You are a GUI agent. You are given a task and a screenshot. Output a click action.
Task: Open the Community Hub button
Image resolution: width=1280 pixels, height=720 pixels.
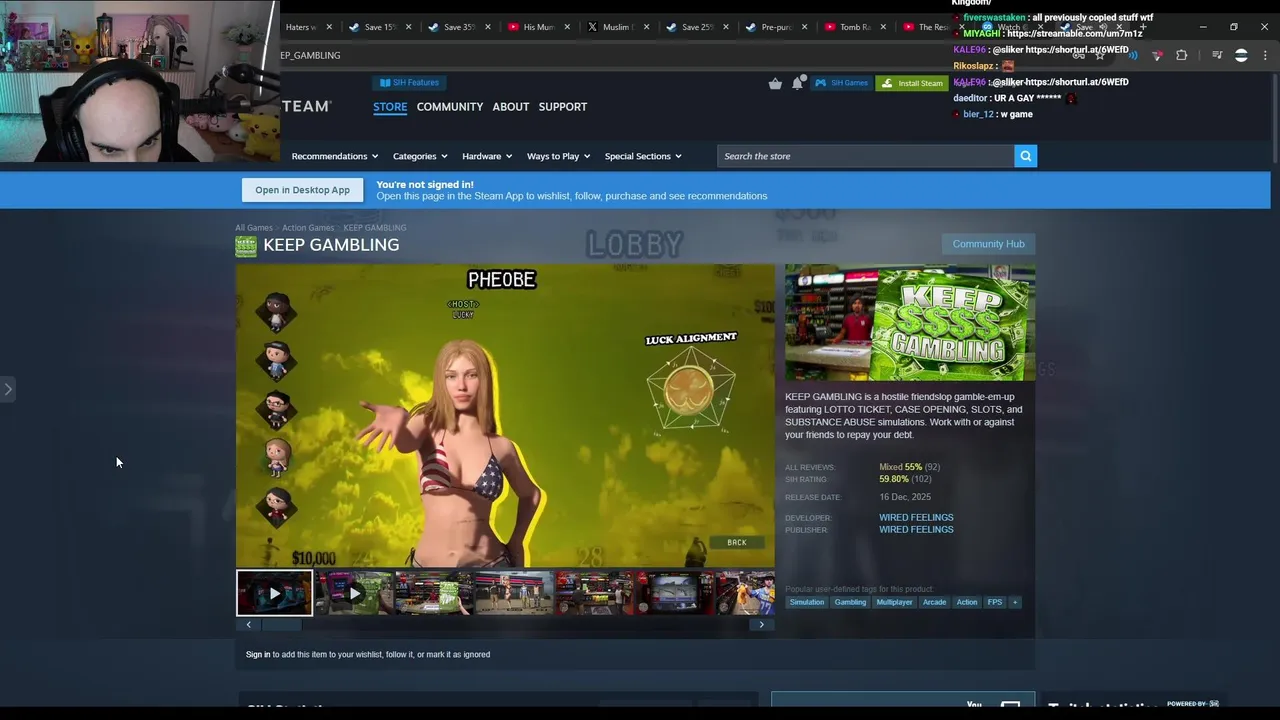(x=988, y=244)
